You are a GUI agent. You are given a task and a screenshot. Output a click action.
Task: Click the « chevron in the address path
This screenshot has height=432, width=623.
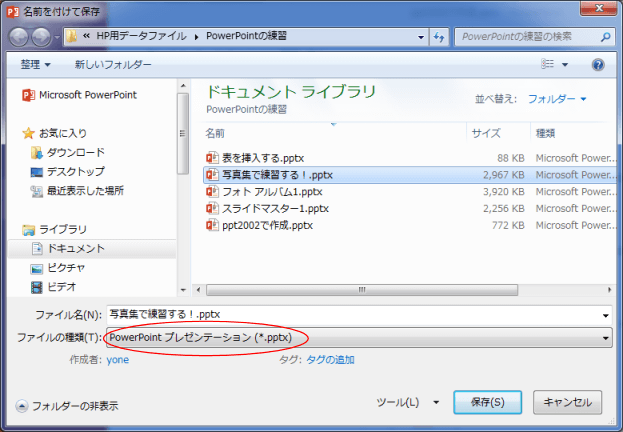click(86, 36)
